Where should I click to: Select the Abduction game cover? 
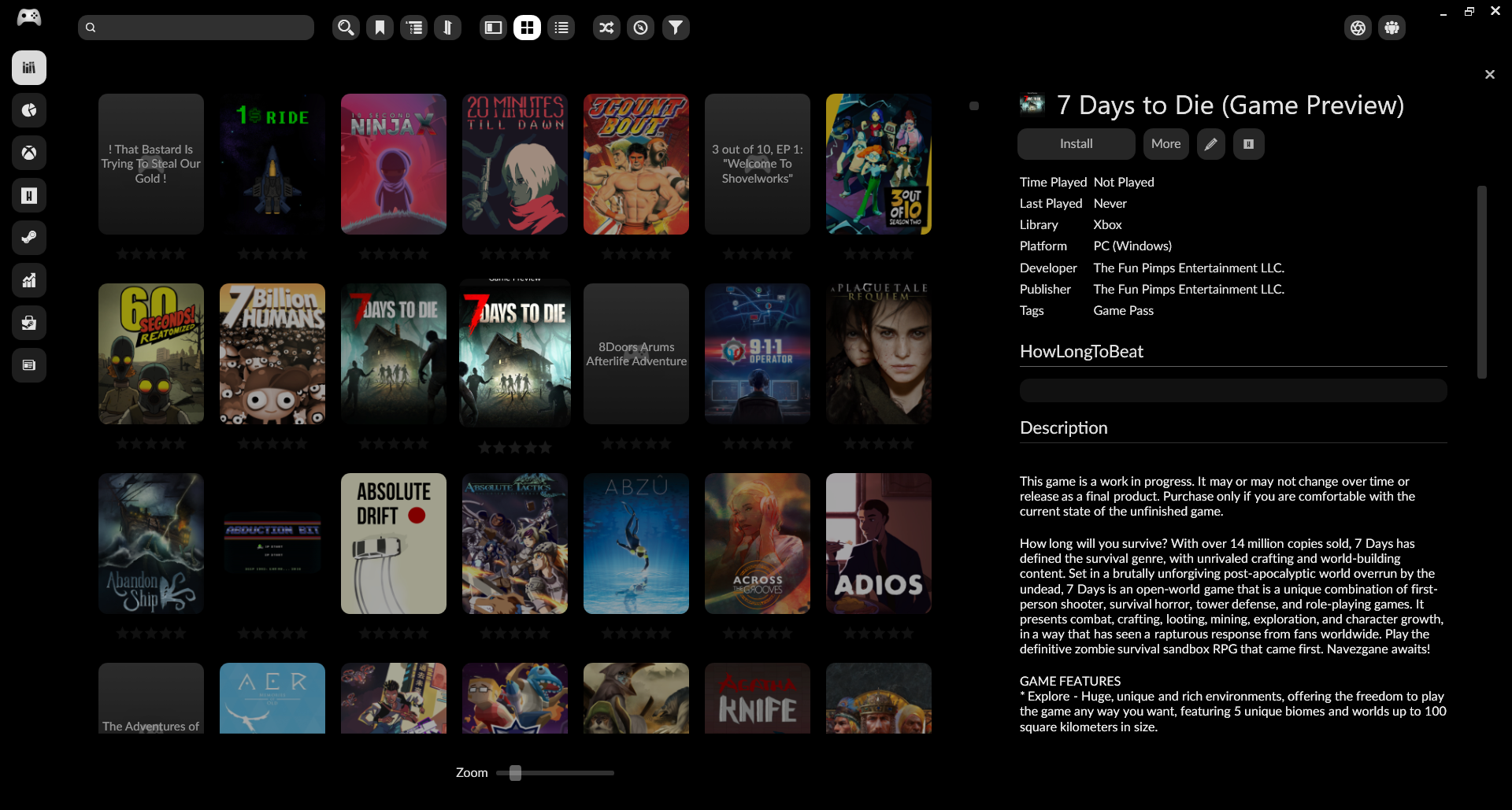(x=272, y=544)
